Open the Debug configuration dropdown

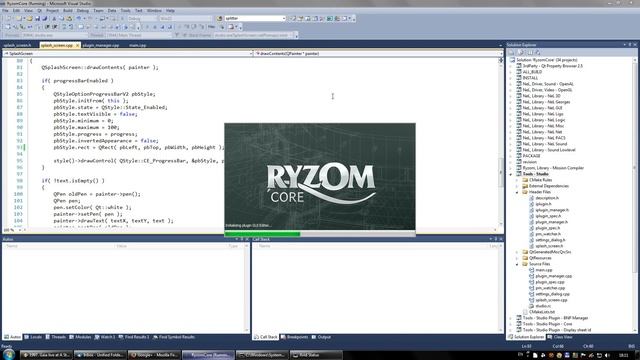point(142,18)
